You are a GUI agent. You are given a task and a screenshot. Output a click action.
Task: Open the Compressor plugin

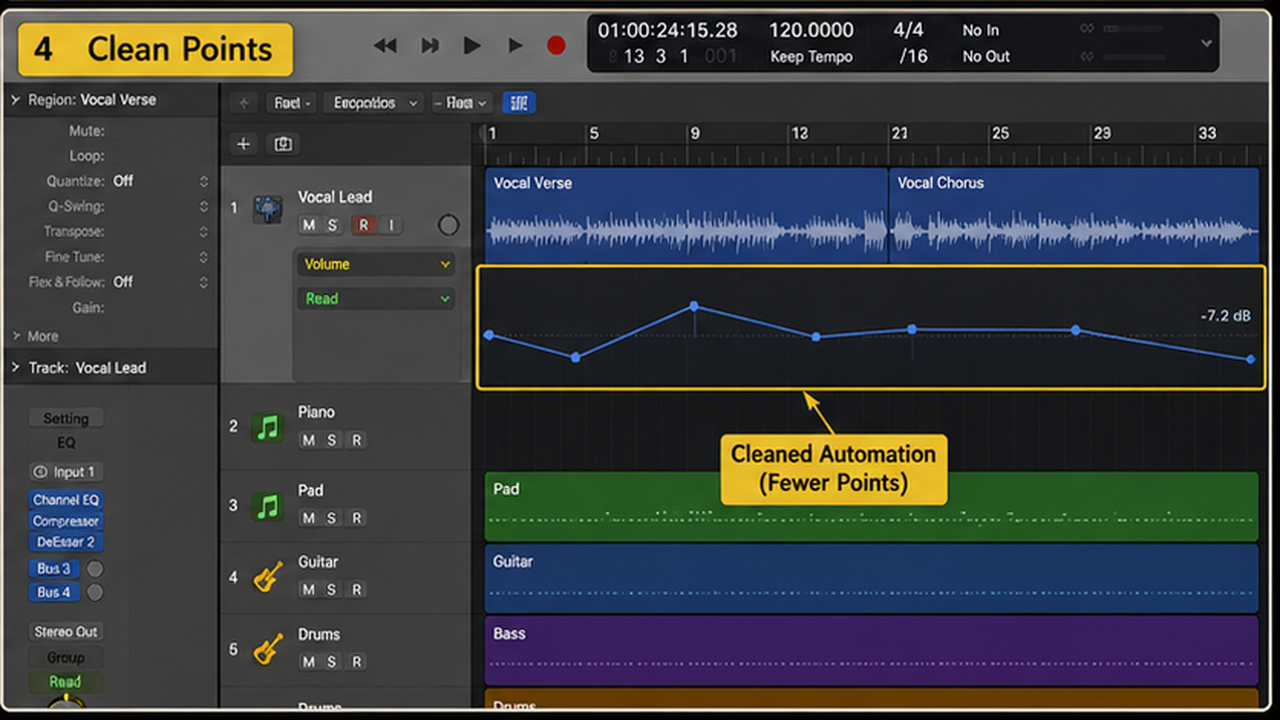click(66, 521)
